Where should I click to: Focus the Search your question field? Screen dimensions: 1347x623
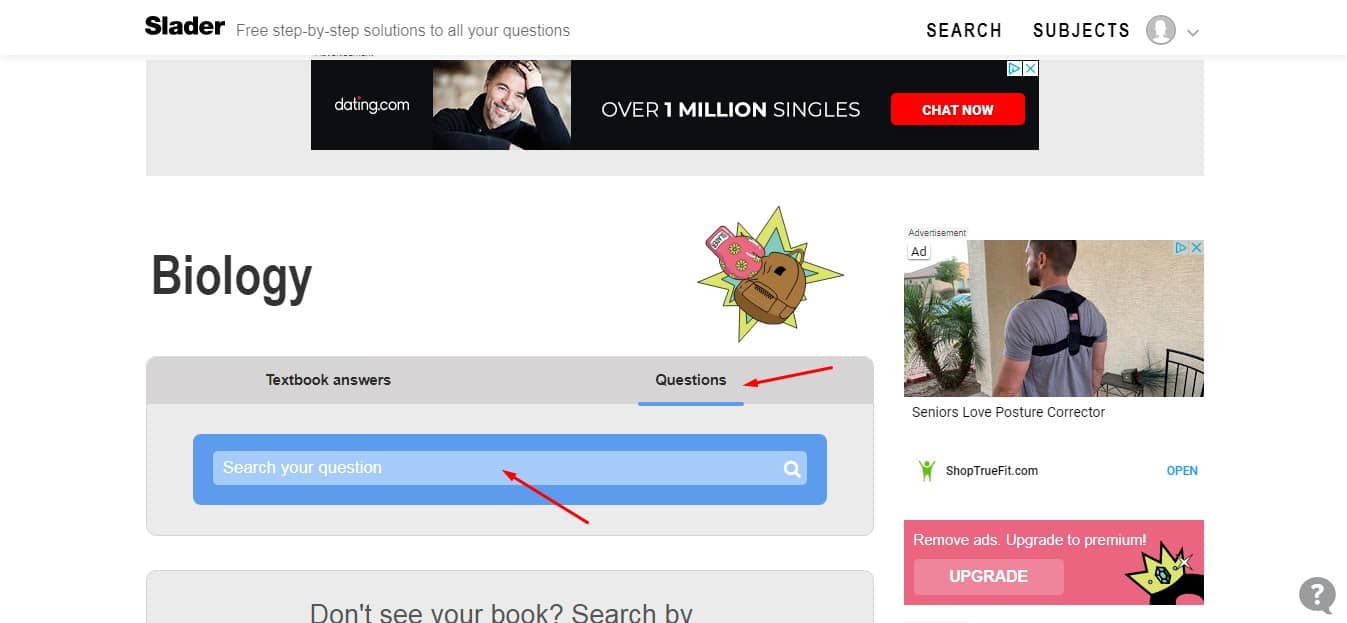pos(509,468)
